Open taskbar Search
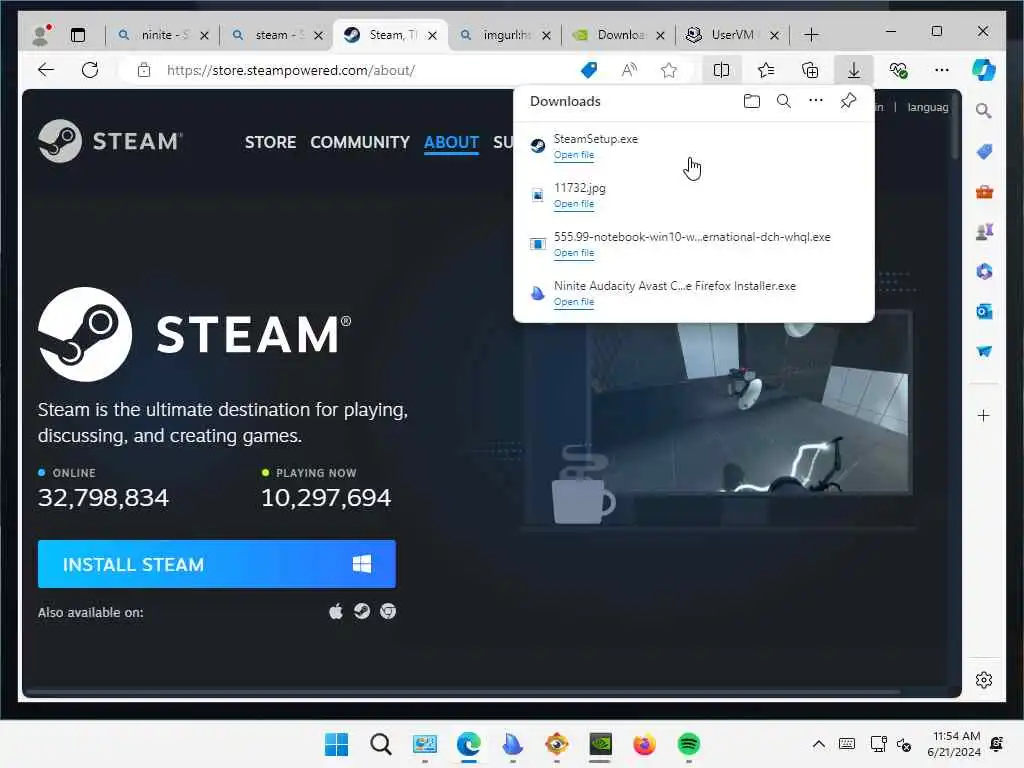The height and width of the screenshot is (768, 1024). point(381,744)
